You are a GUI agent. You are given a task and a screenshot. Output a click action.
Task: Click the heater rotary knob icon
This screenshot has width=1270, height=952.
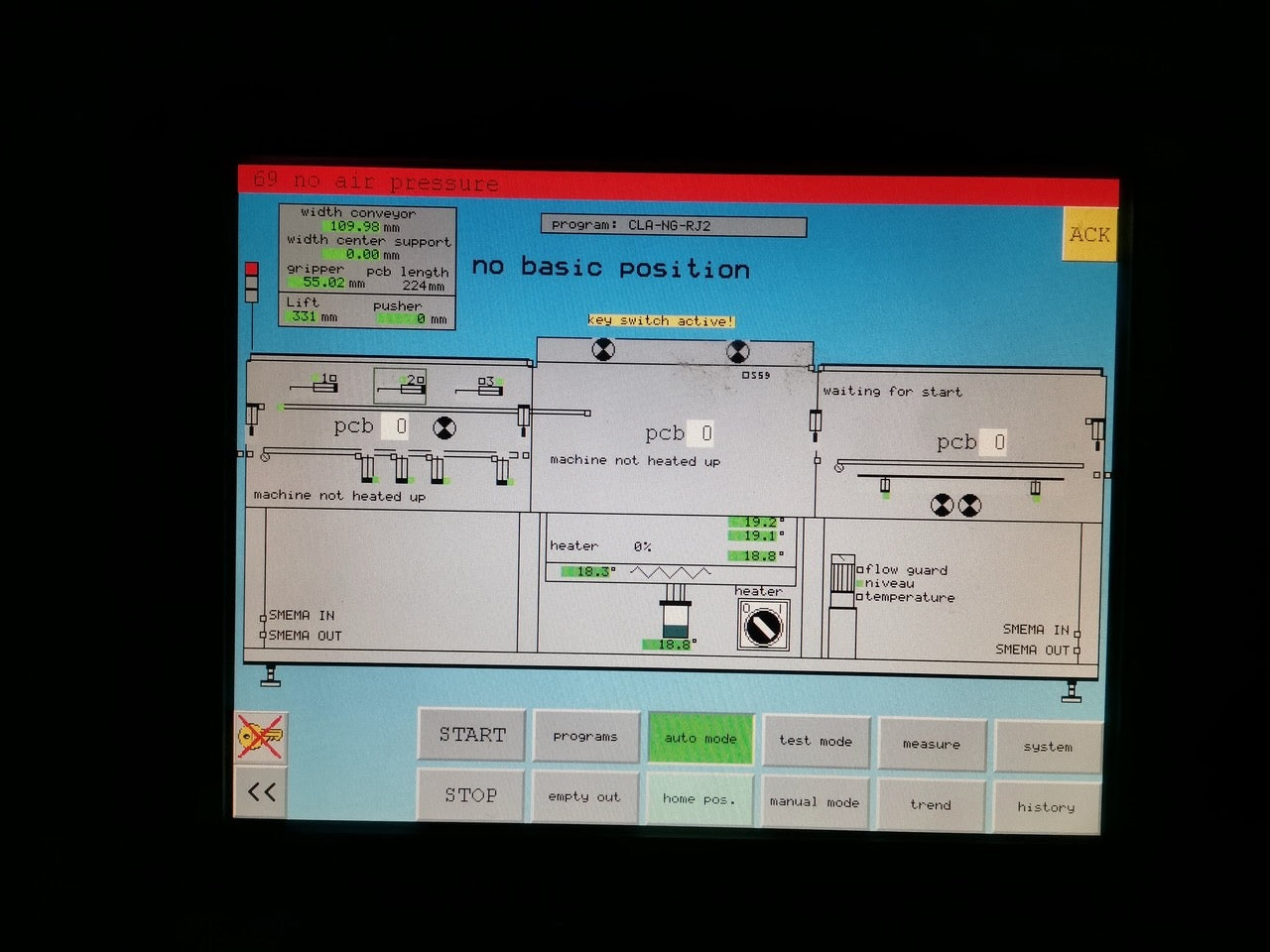tap(761, 625)
